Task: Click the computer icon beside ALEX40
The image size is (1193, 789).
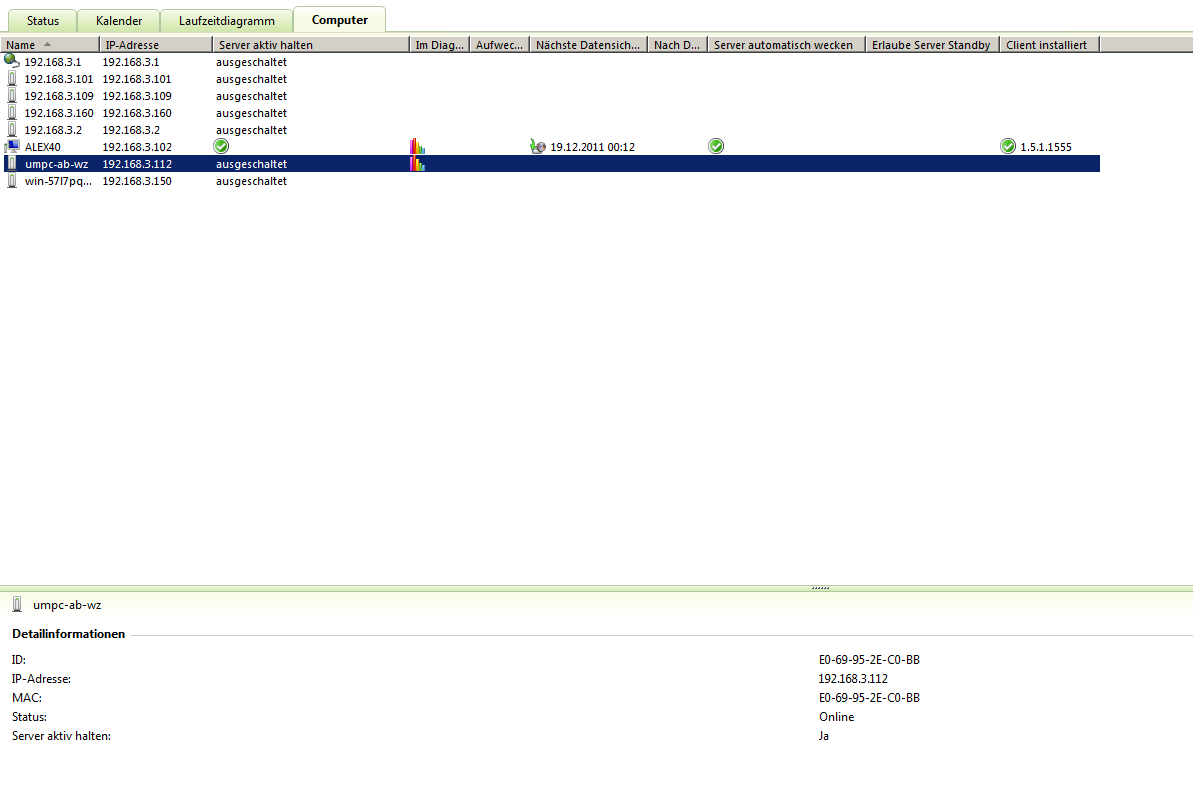Action: [x=12, y=146]
